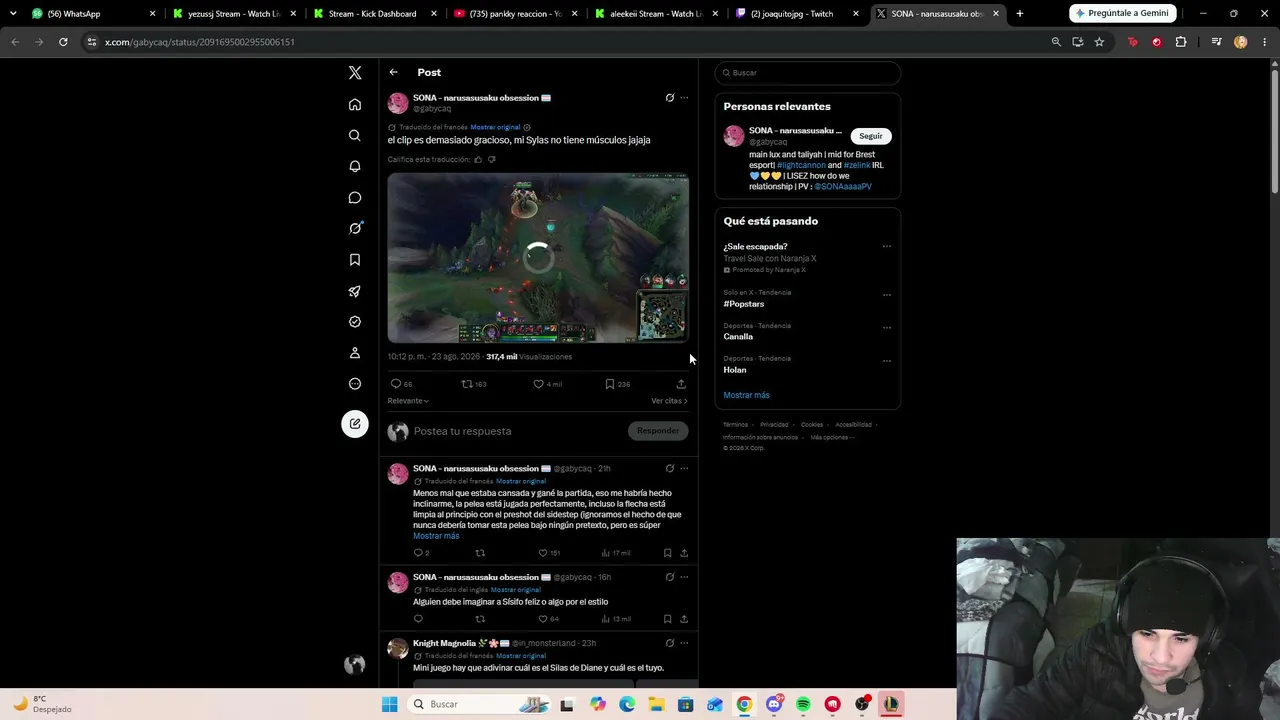Click 'Pregúntale a Gemini' button
The width and height of the screenshot is (1280, 720).
tap(1122, 14)
